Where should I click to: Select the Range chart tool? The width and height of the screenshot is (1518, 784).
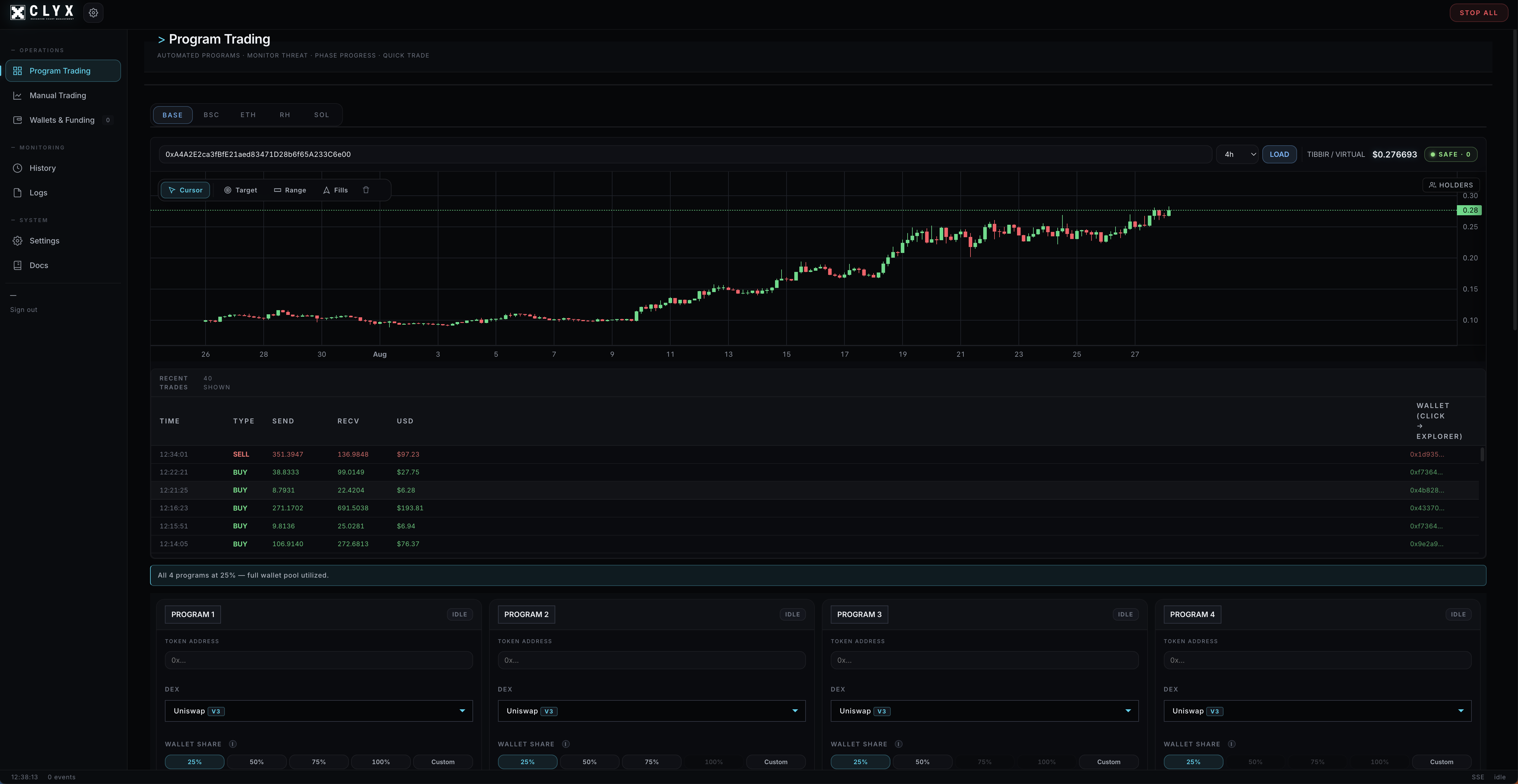[290, 190]
